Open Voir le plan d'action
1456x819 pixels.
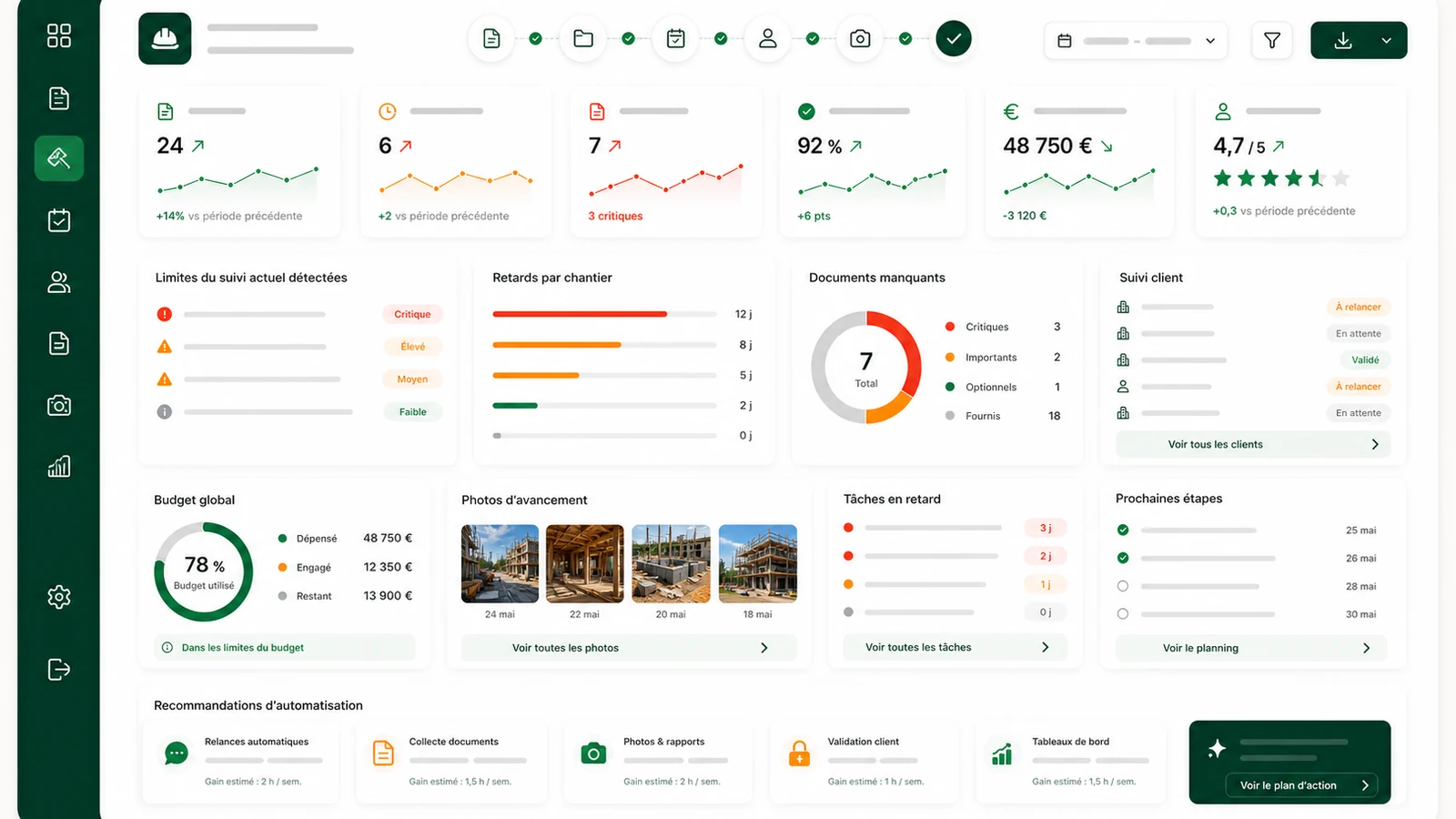[1301, 785]
